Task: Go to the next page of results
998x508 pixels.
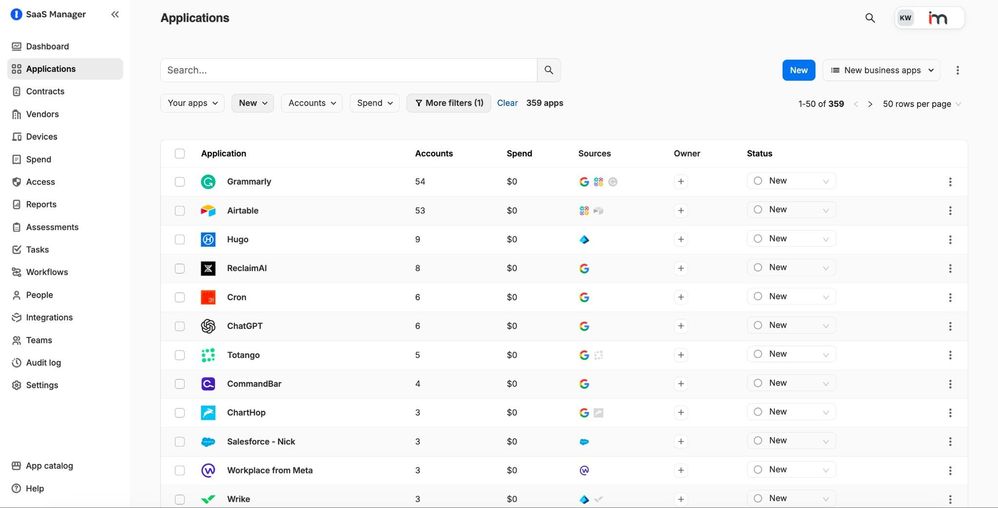Action: [870, 104]
